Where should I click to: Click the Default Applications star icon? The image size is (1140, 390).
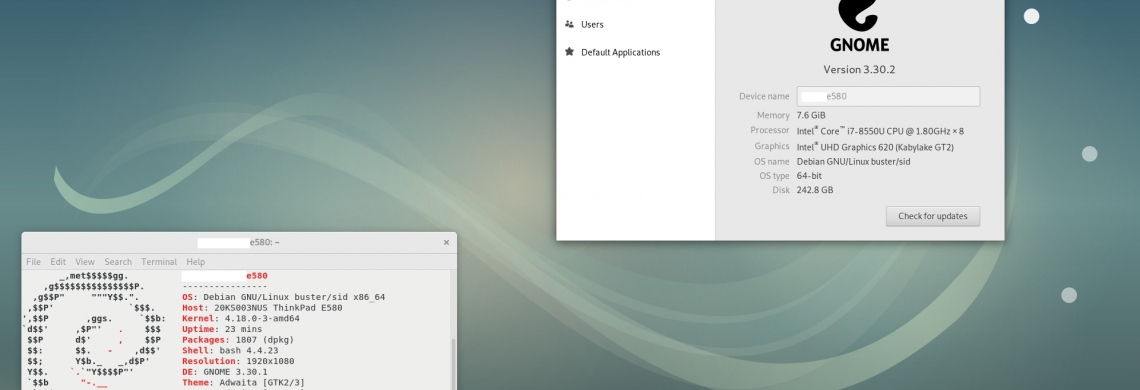click(x=569, y=52)
